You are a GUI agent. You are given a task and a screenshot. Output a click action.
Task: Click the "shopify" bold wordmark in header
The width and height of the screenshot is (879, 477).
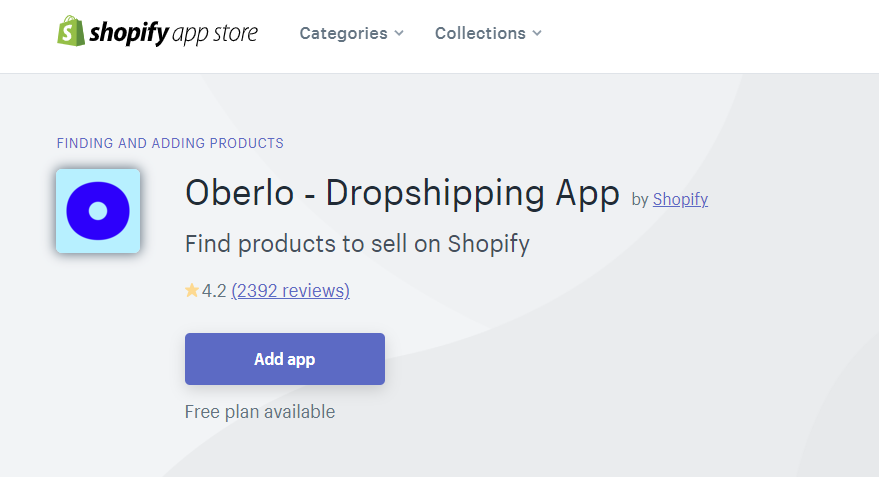tap(128, 33)
